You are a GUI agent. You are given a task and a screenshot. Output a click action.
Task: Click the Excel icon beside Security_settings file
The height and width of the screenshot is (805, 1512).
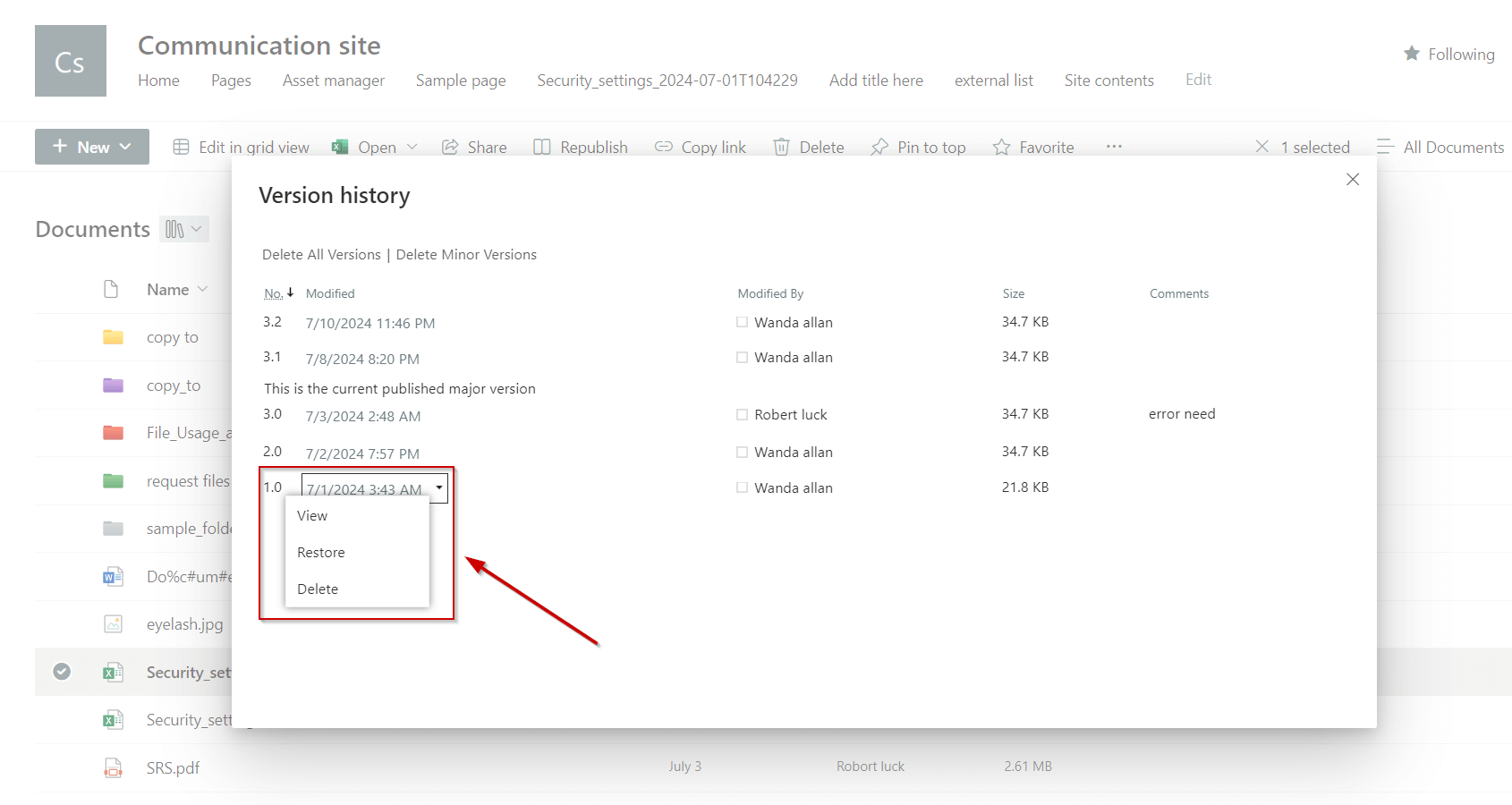pyautogui.click(x=113, y=672)
